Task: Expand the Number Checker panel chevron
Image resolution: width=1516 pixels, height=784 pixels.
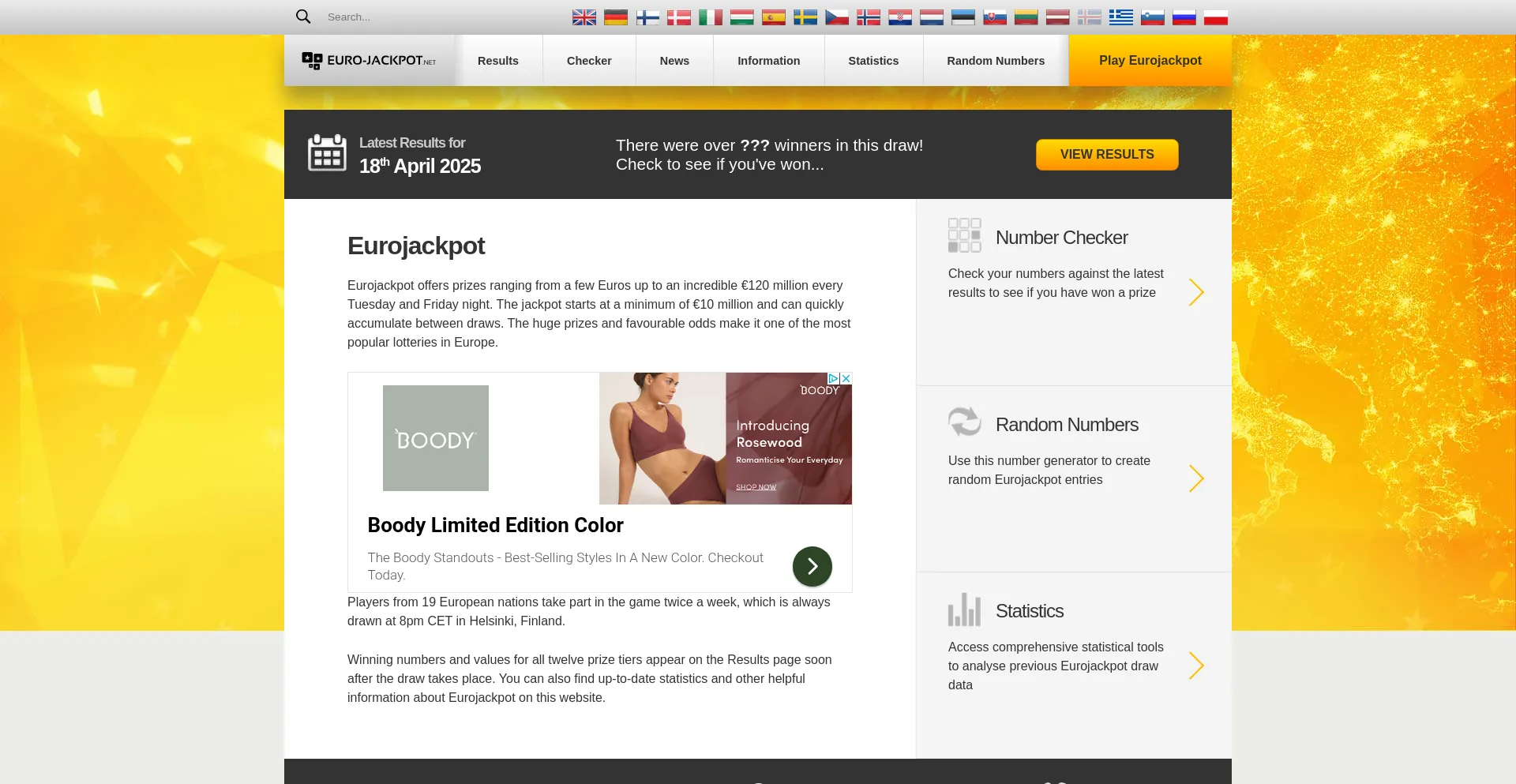Action: [1196, 292]
